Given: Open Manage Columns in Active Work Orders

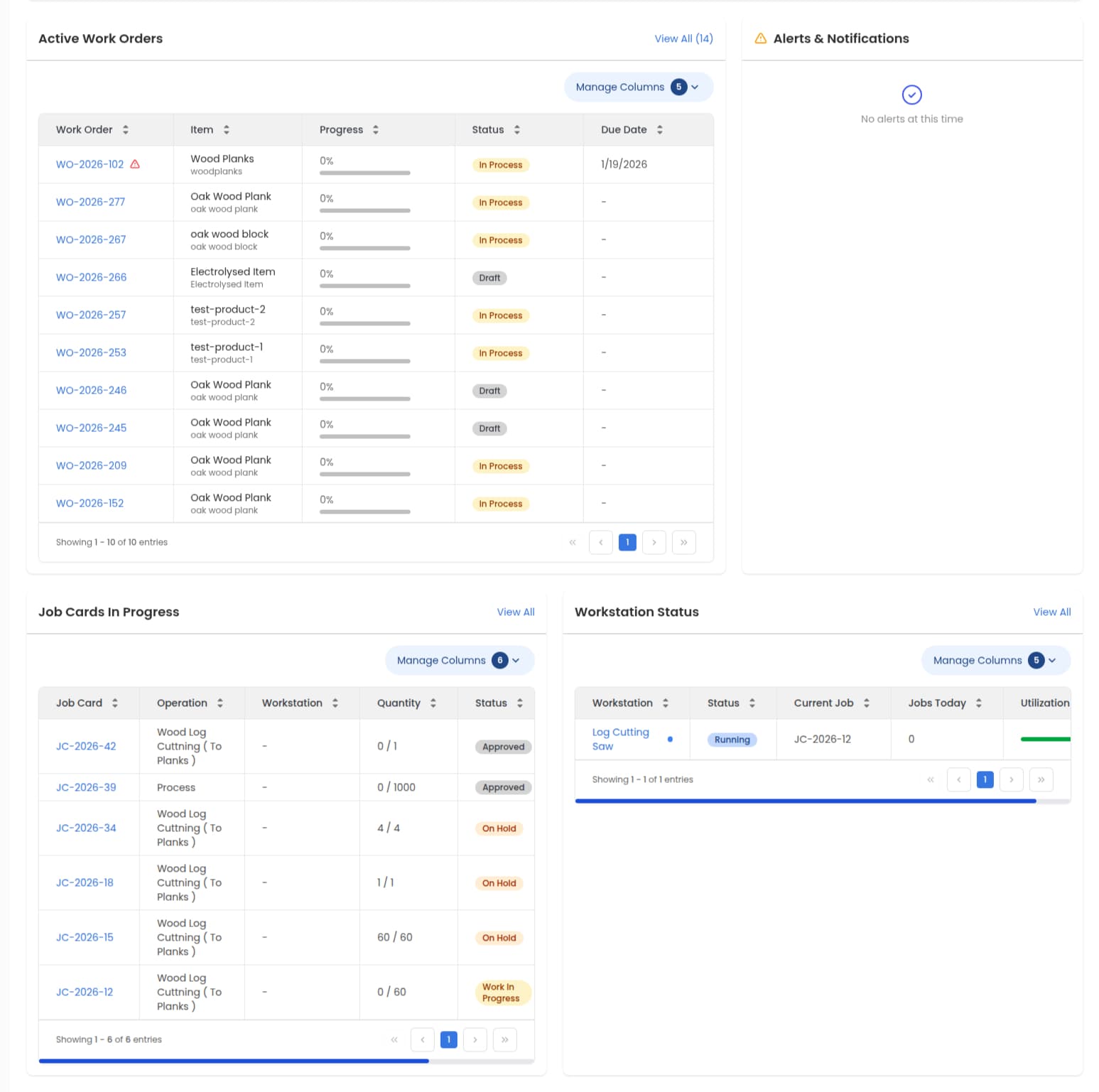Looking at the screenshot, I should (637, 87).
